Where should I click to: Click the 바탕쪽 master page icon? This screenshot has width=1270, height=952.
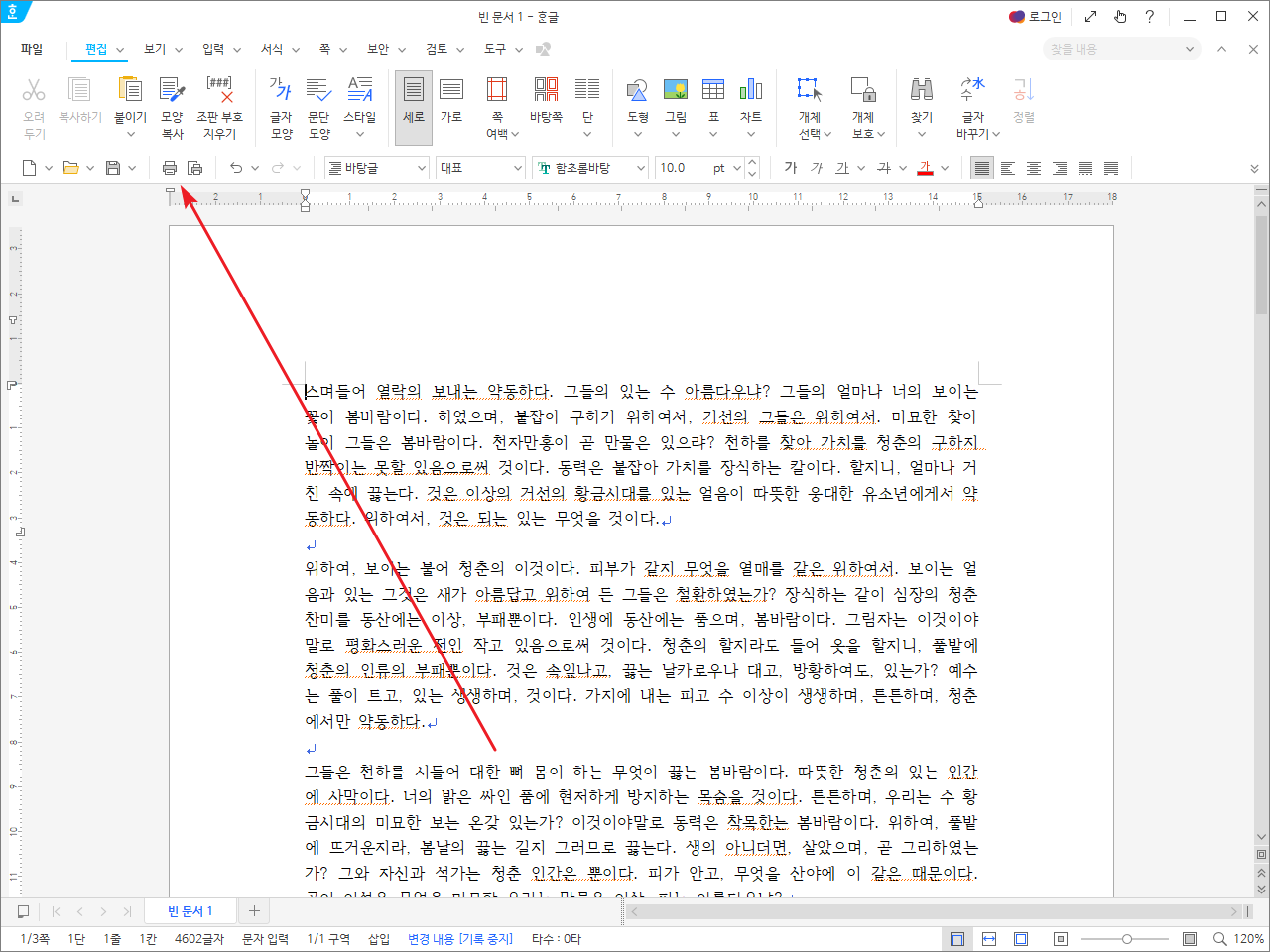[x=546, y=90]
